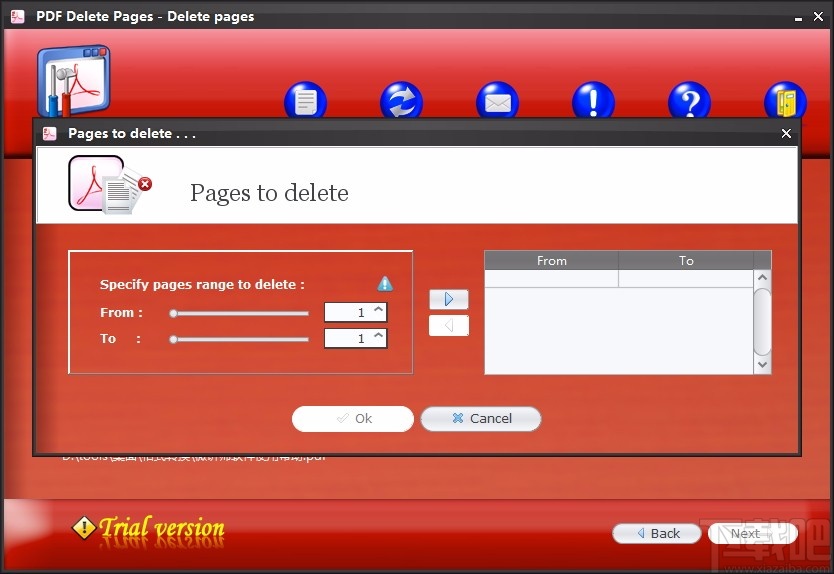Click the Pages to delete PDF icon
Screen dimensions: 834x574
(110, 185)
